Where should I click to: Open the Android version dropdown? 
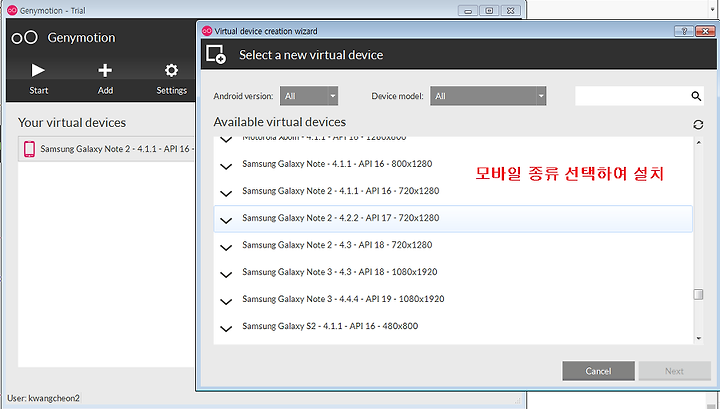(309, 96)
